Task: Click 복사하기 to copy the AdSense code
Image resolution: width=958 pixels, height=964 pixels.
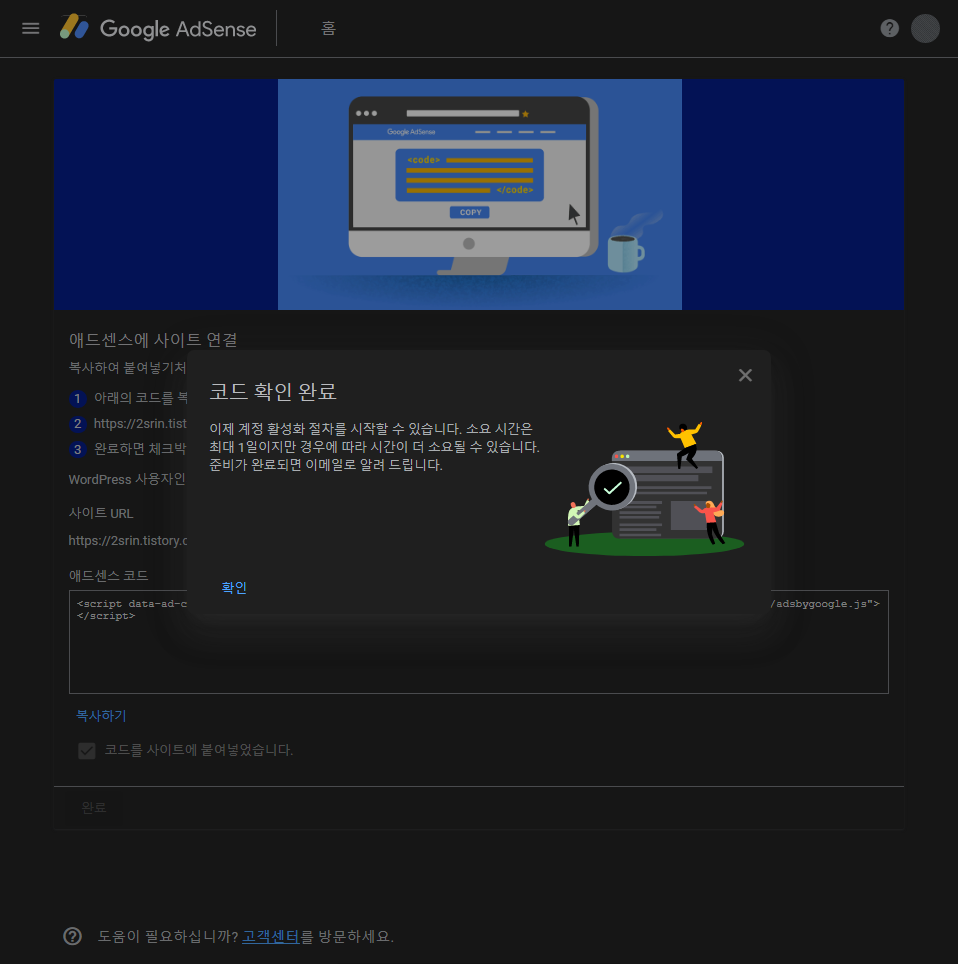Action: (101, 716)
